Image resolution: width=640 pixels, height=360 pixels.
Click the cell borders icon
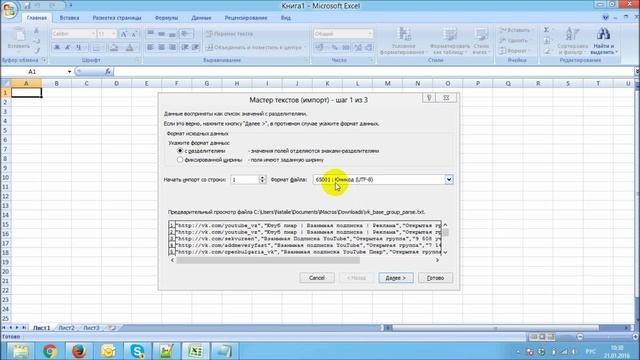pyautogui.click(x=97, y=47)
